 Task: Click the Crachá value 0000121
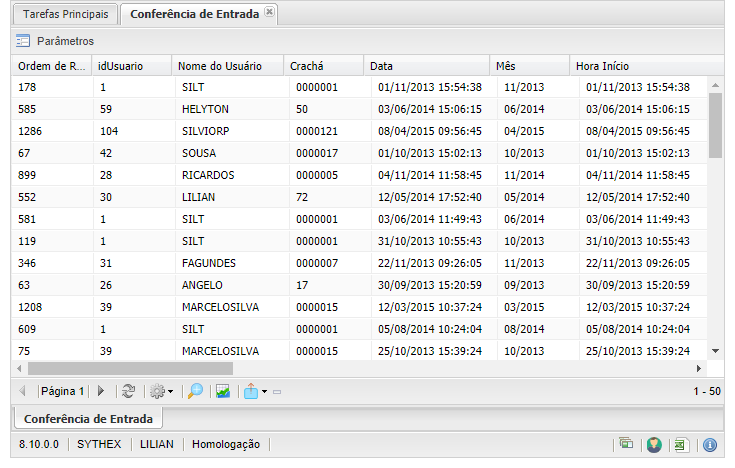tap(317, 131)
